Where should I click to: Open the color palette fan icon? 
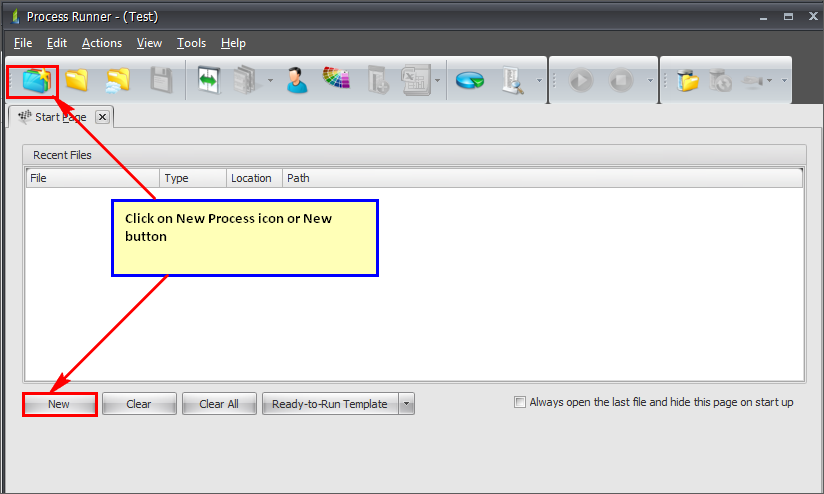click(336, 78)
